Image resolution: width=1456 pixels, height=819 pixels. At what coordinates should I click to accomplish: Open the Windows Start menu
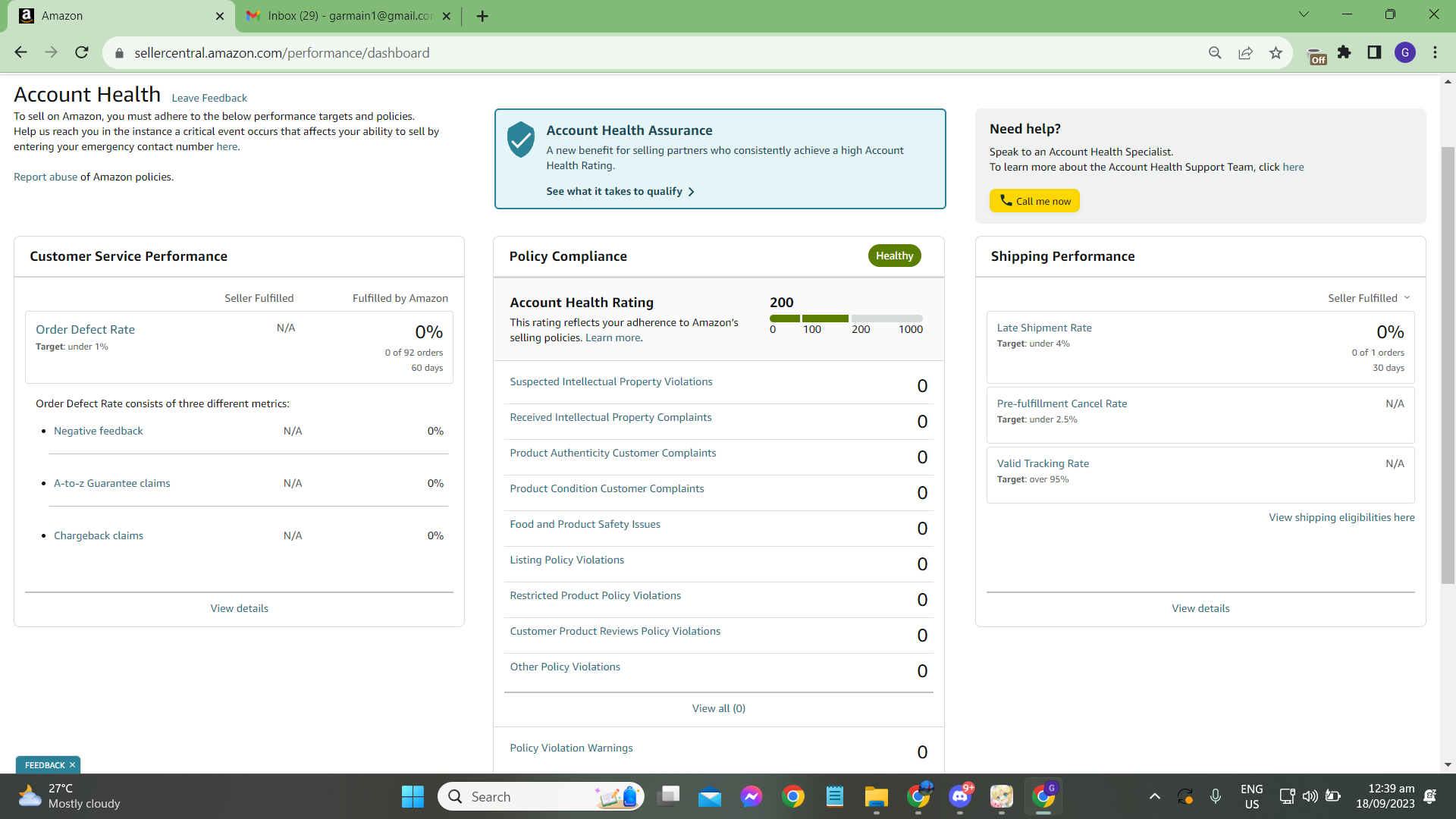[x=413, y=796]
